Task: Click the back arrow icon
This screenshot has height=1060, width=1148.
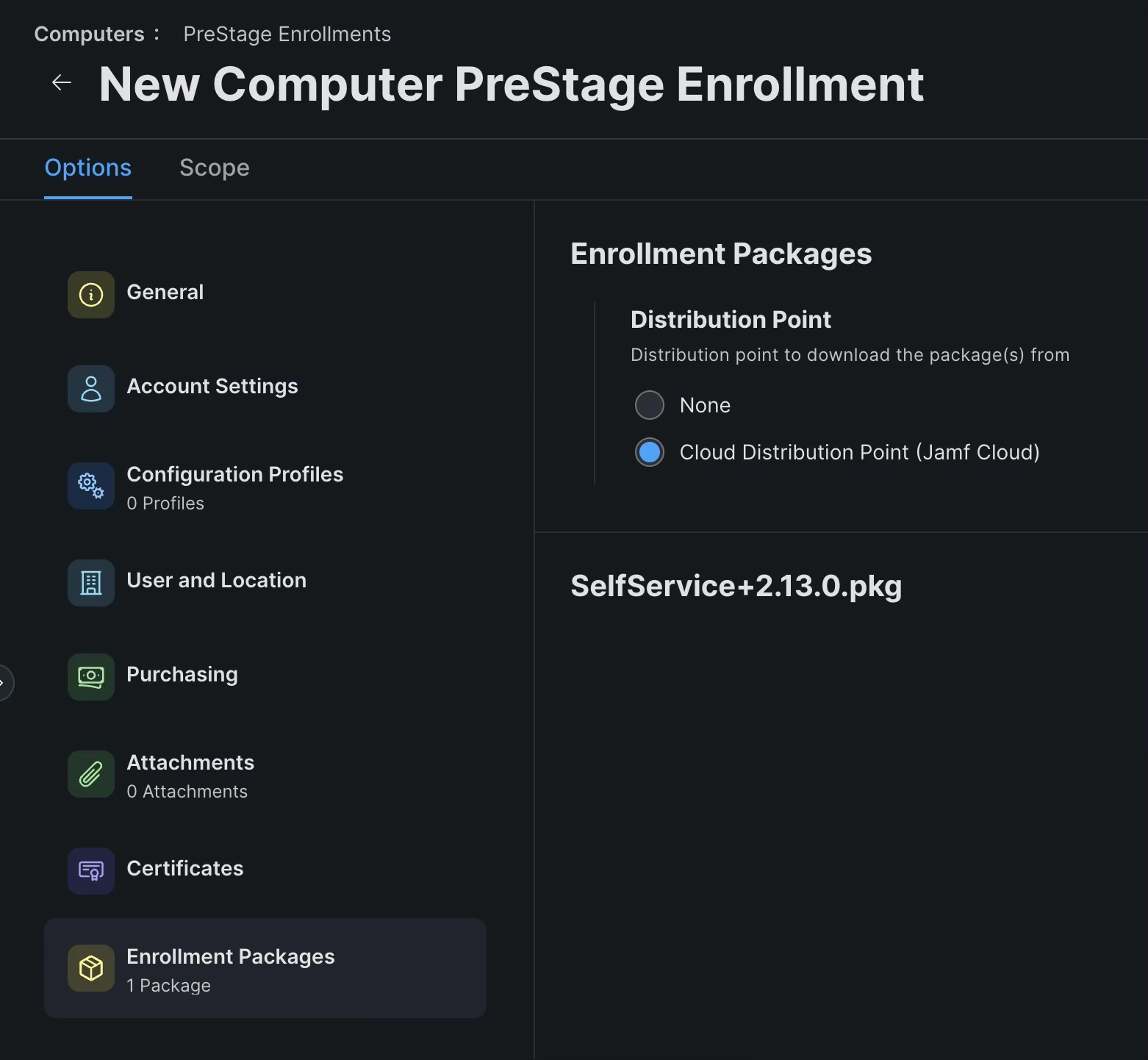Action: [x=62, y=83]
